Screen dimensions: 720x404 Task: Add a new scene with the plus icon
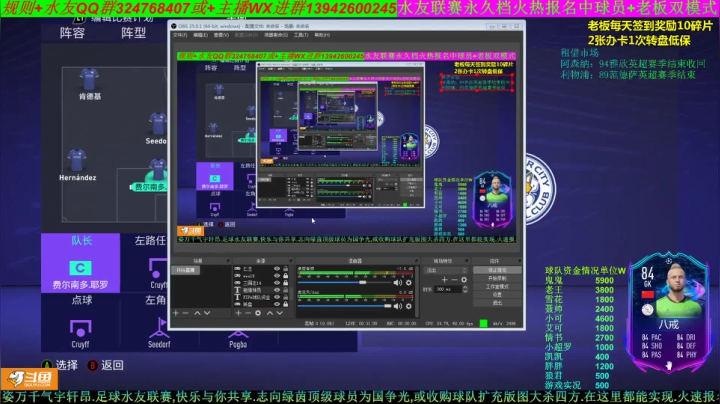pos(175,313)
